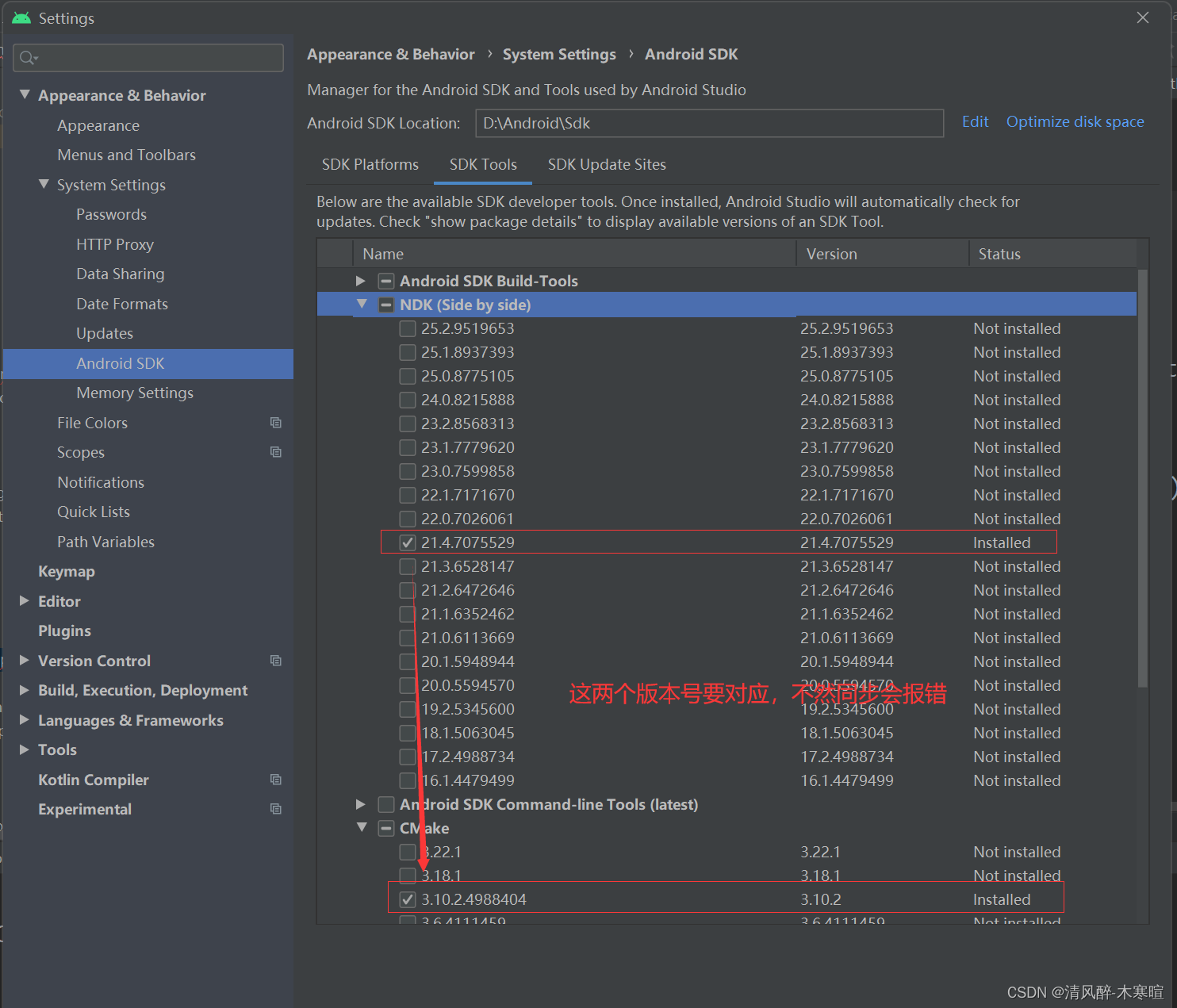1177x1008 pixels.
Task: Switch to the SDK Platforms tab
Action: [x=370, y=164]
